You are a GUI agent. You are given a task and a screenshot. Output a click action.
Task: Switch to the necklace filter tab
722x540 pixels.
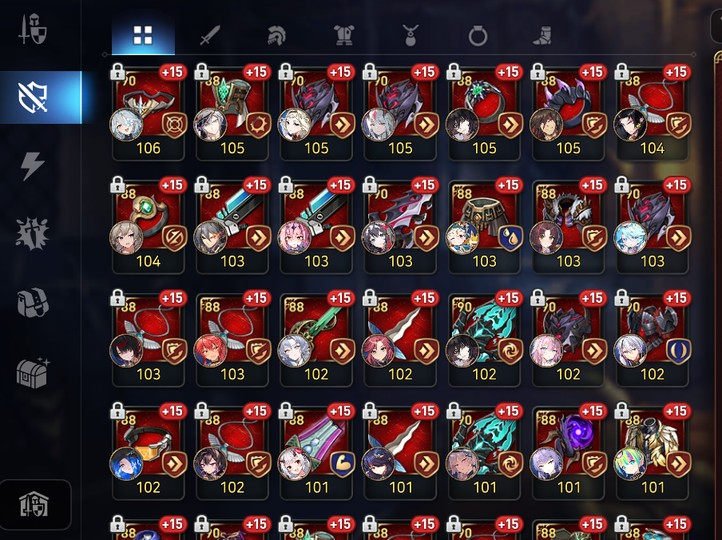(410, 35)
